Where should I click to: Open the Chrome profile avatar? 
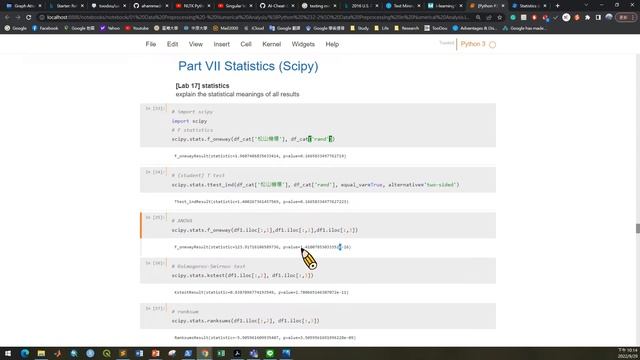(x=609, y=17)
